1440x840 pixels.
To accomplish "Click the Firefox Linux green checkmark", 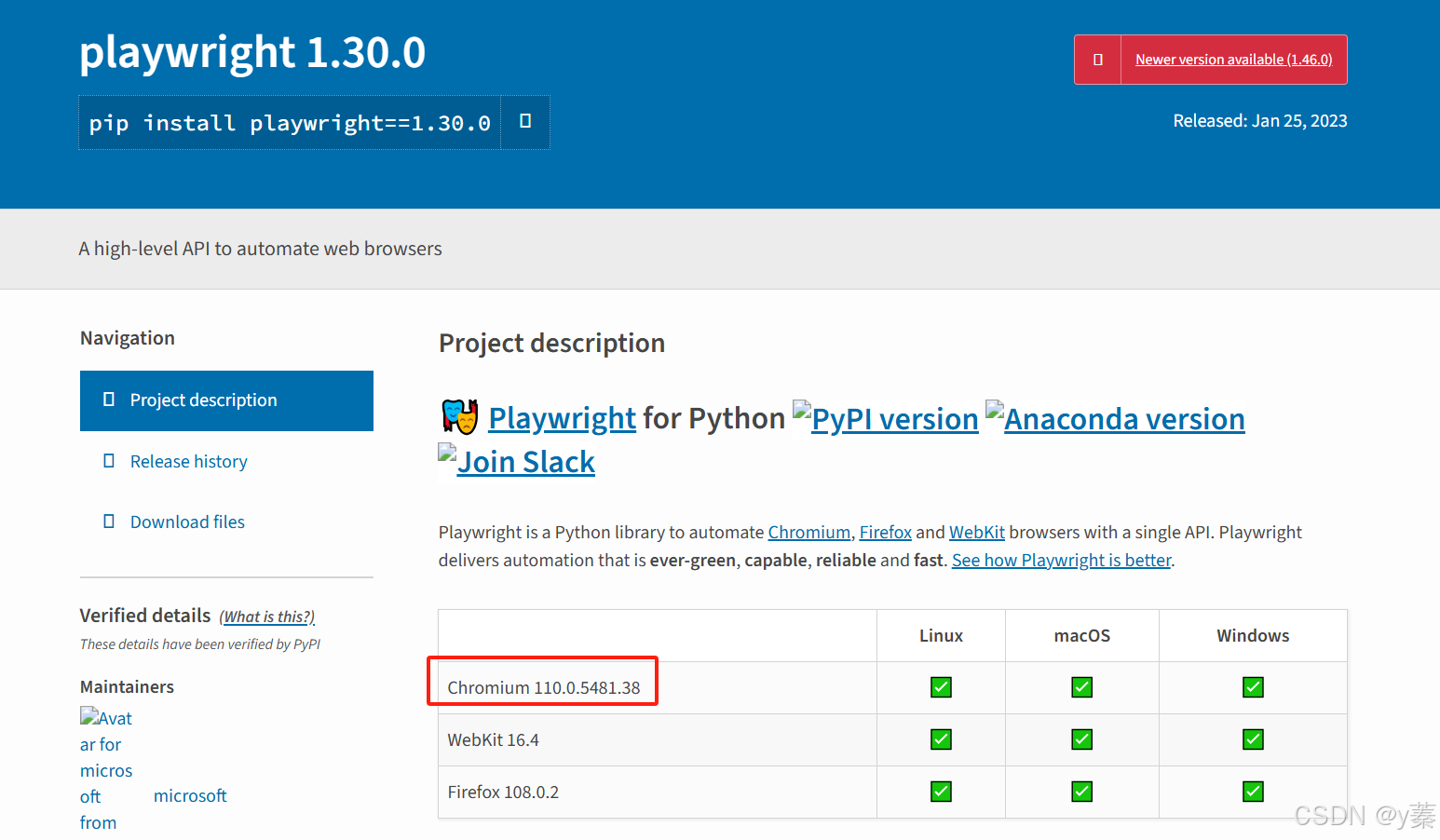I will (941, 792).
